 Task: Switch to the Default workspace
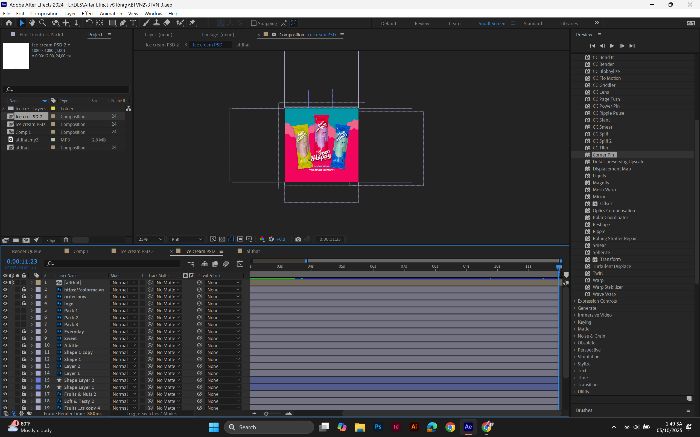coord(388,23)
